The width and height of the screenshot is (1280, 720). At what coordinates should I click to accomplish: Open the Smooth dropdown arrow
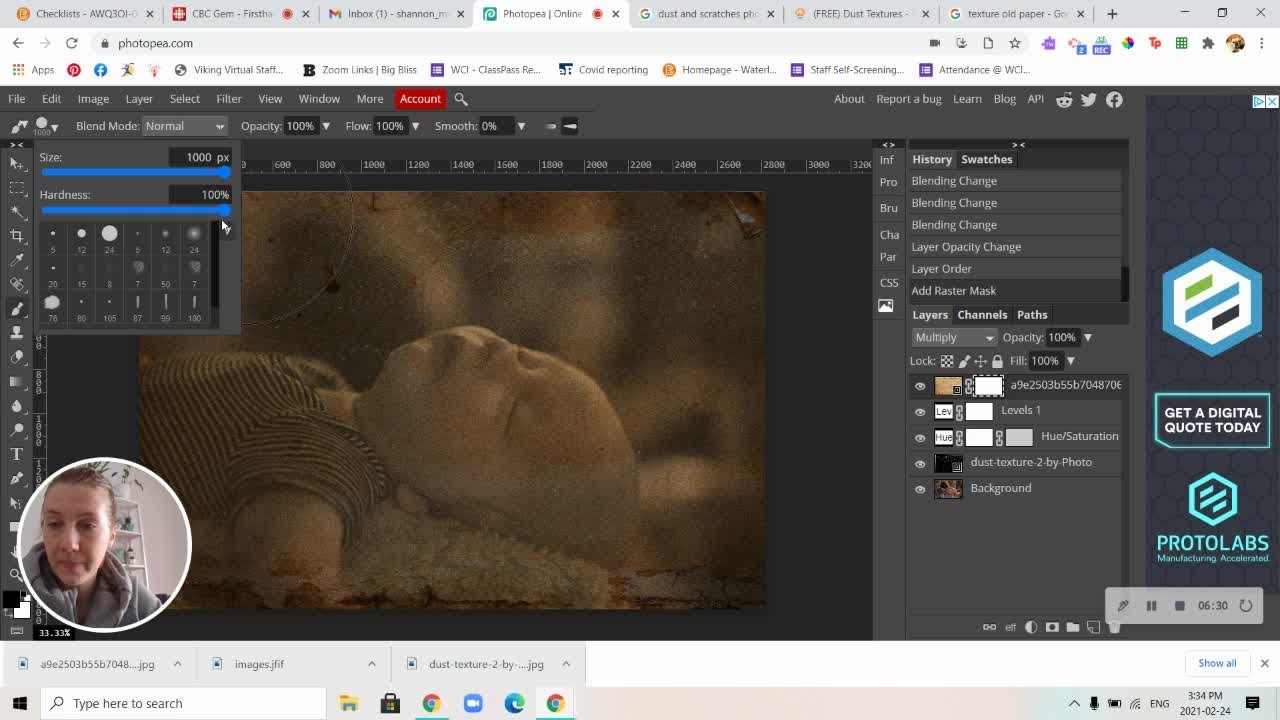coord(520,126)
